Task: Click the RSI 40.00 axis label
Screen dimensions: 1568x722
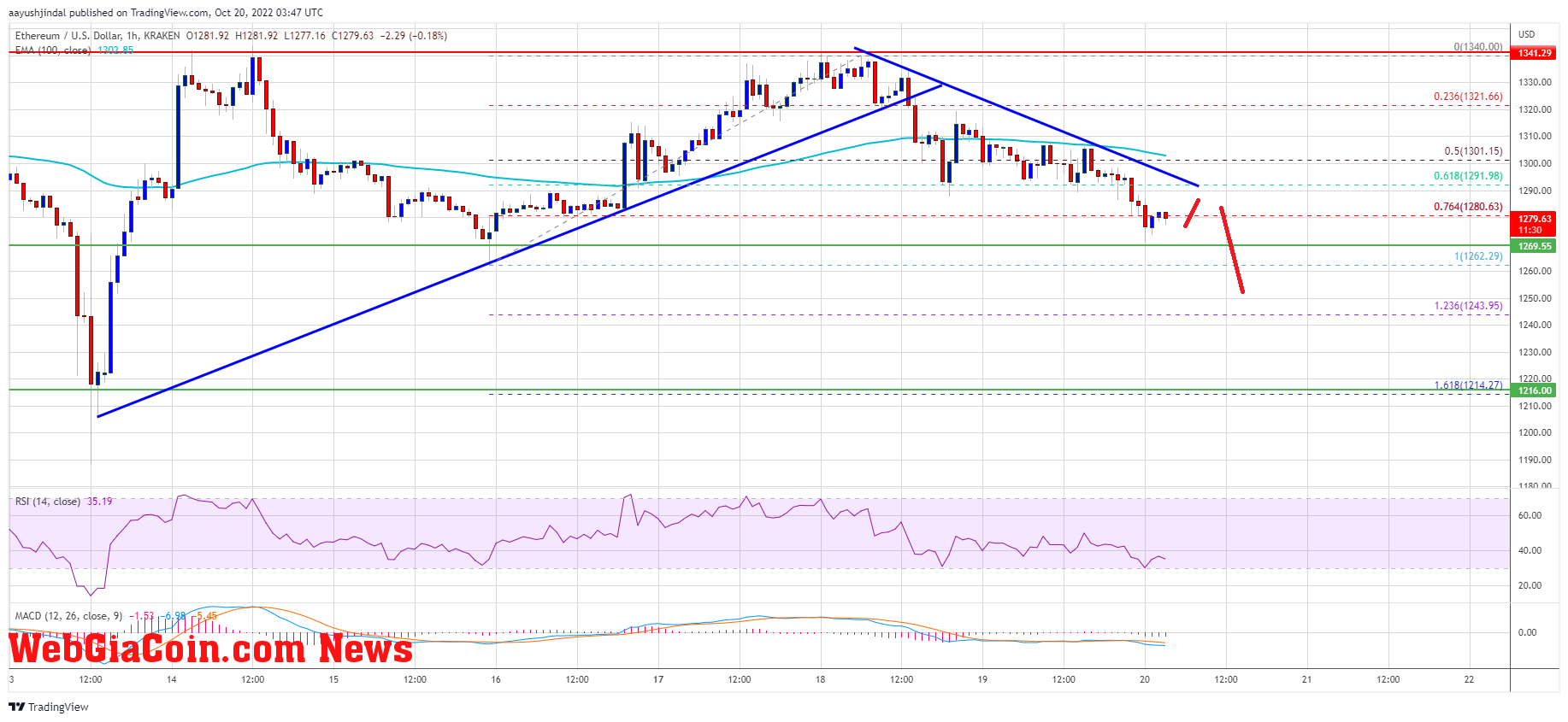Action: (x=1530, y=550)
